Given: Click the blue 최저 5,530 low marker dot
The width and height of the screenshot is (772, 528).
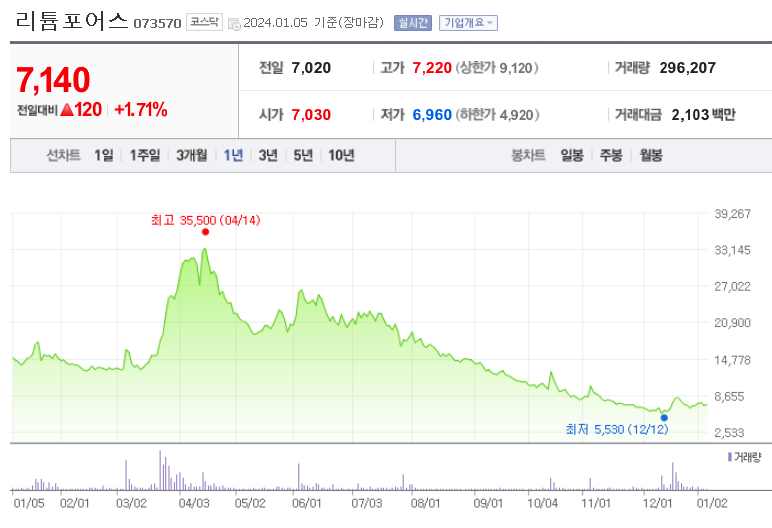Looking at the screenshot, I should coord(664,418).
